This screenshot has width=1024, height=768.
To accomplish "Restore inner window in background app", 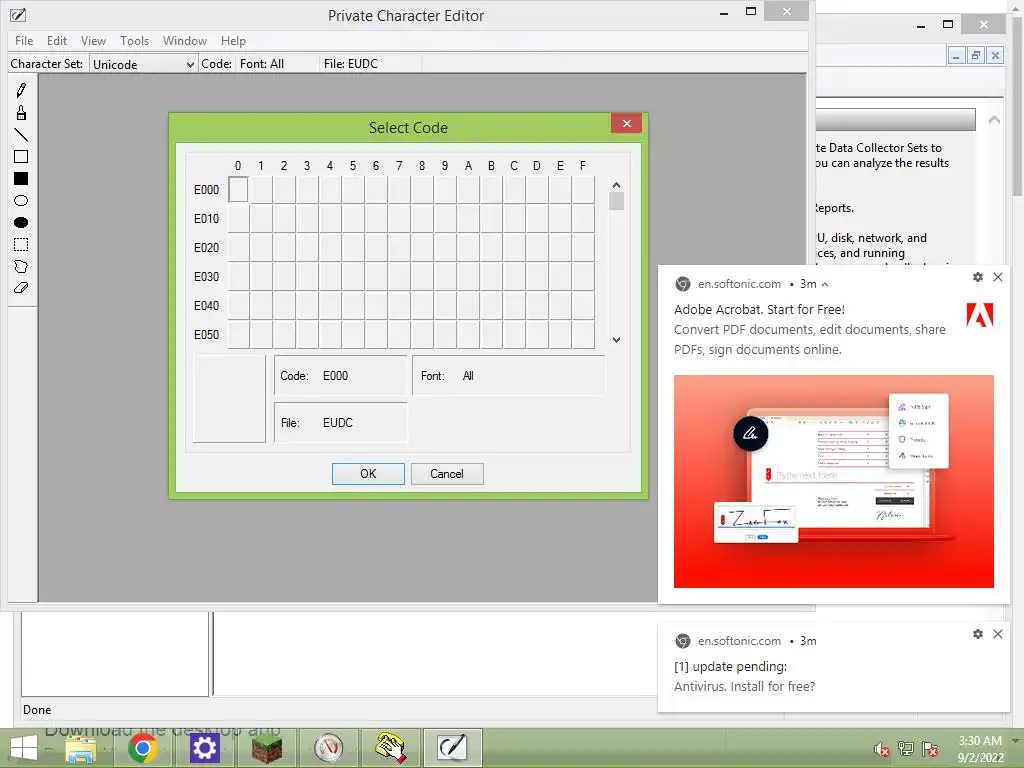I will coord(976,56).
